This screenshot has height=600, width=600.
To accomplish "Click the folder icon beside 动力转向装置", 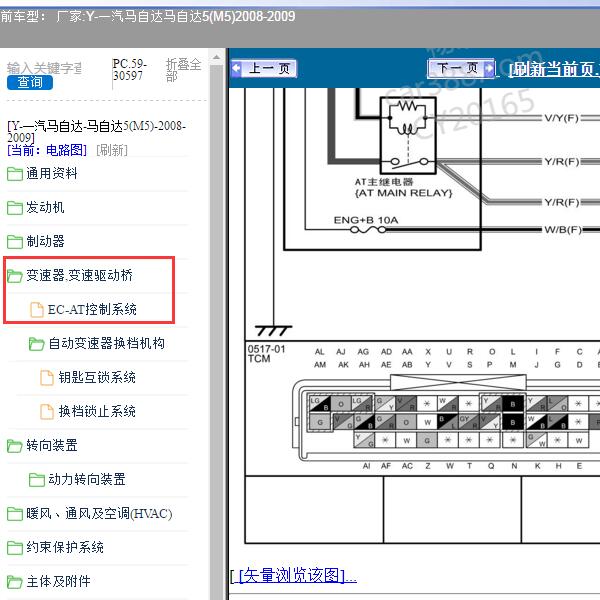I will click(x=36, y=480).
